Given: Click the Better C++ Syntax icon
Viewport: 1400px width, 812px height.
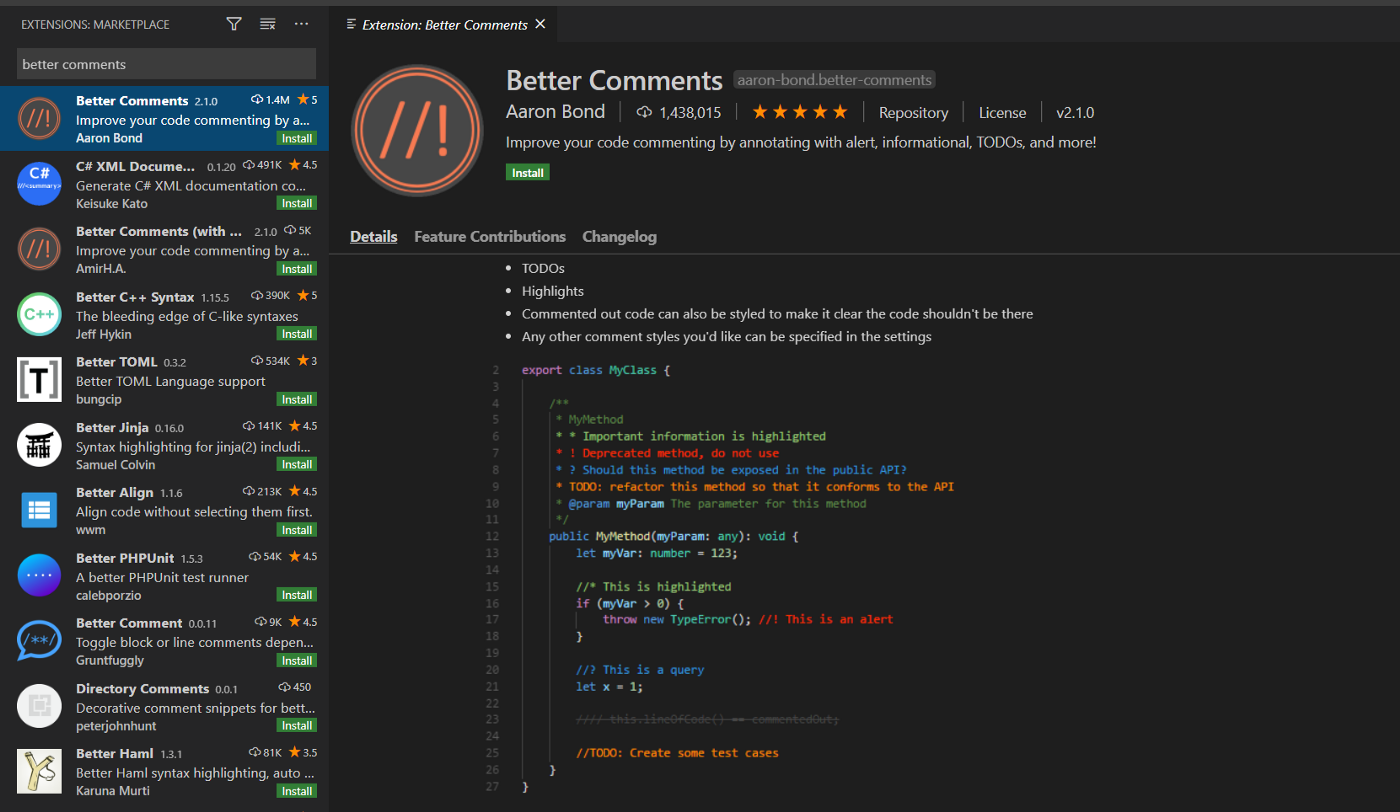Looking at the screenshot, I should pyautogui.click(x=39, y=314).
